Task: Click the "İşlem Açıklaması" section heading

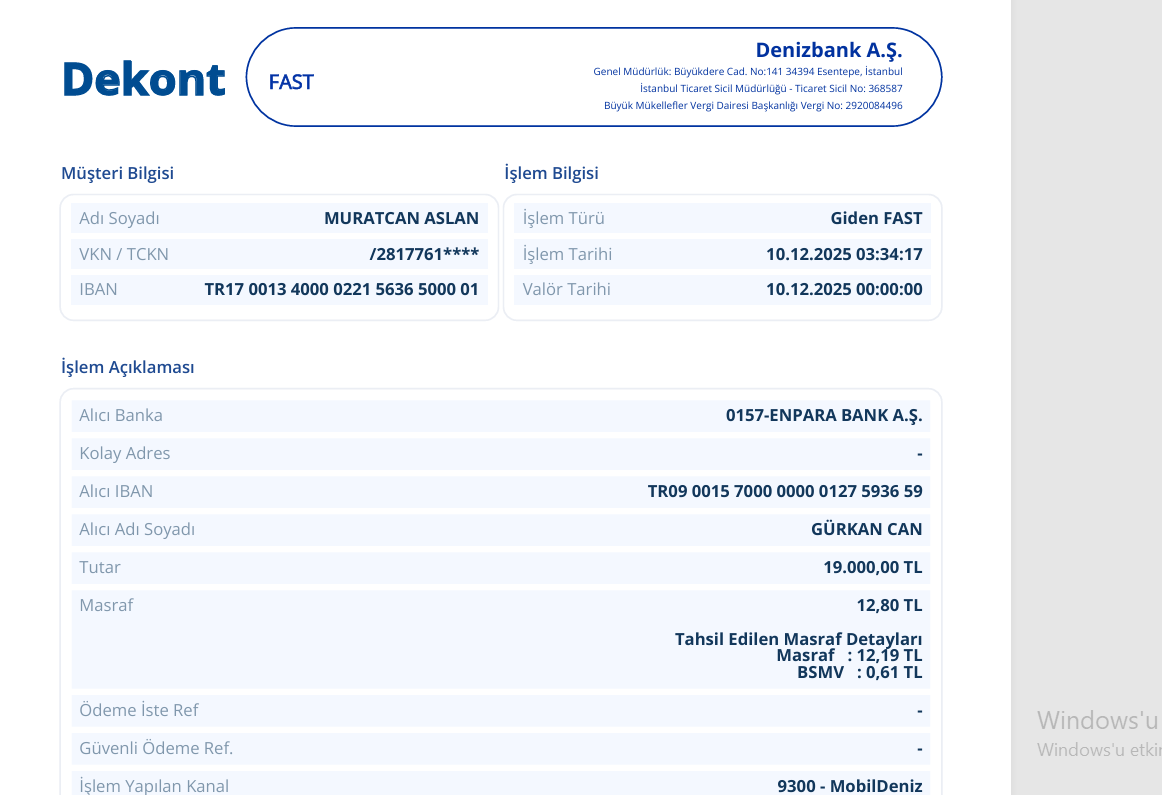Action: pyautogui.click(x=127, y=367)
